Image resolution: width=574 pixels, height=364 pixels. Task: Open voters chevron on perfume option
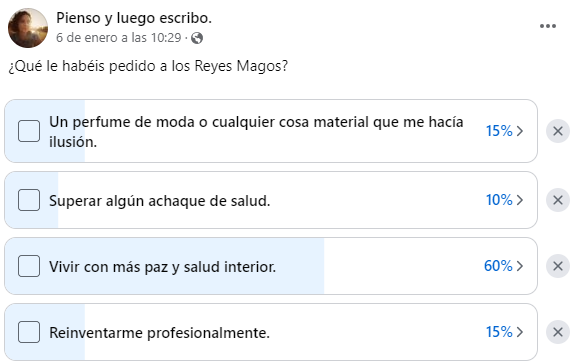520,131
